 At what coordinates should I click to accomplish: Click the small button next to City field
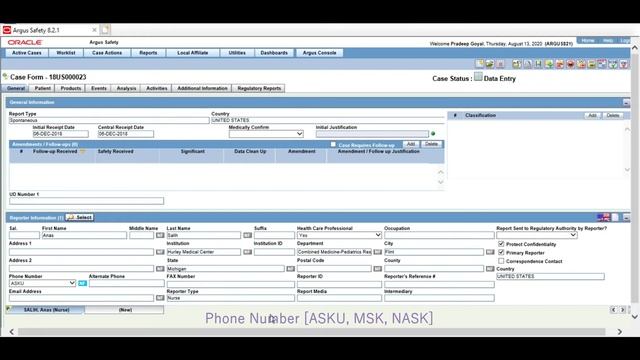coord(490,252)
